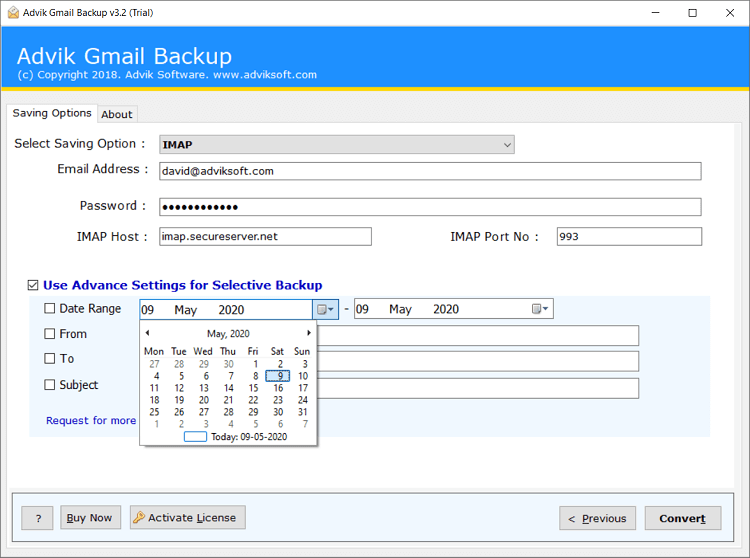The image size is (750, 558).
Task: Go to previous month in calendar
Action: pyautogui.click(x=147, y=333)
